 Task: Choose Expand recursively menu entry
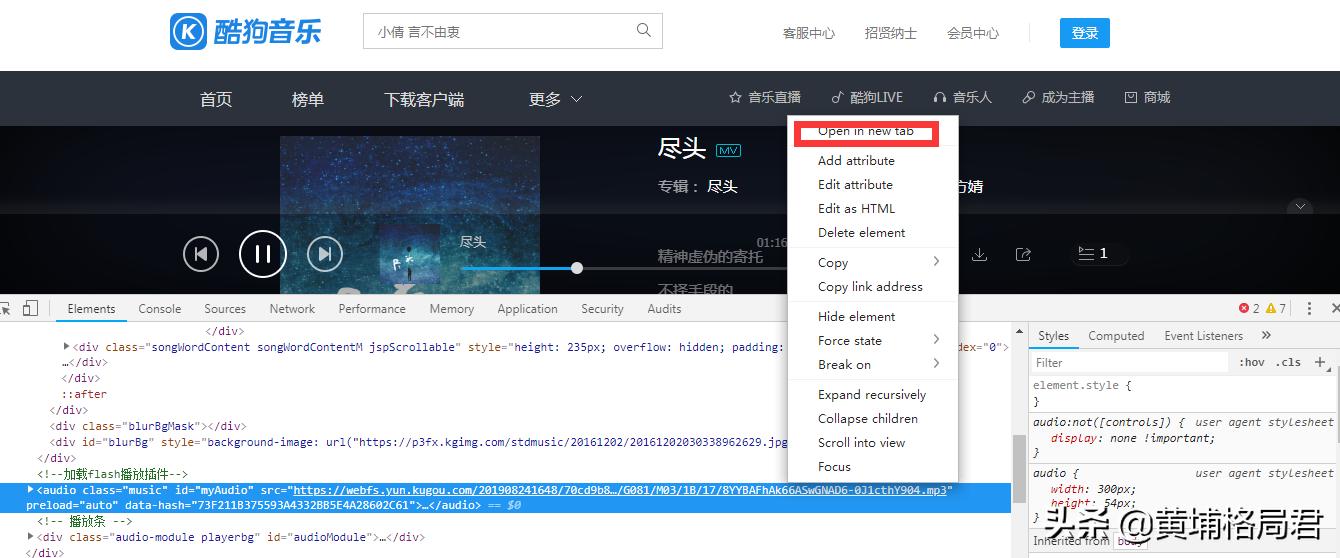[x=872, y=394]
